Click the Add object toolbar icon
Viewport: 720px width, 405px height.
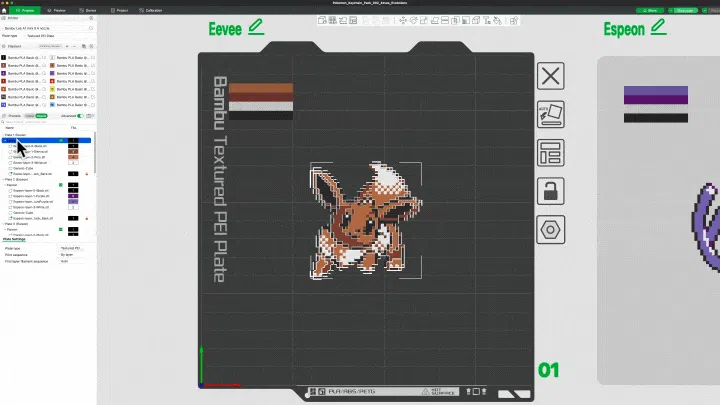pos(322,20)
